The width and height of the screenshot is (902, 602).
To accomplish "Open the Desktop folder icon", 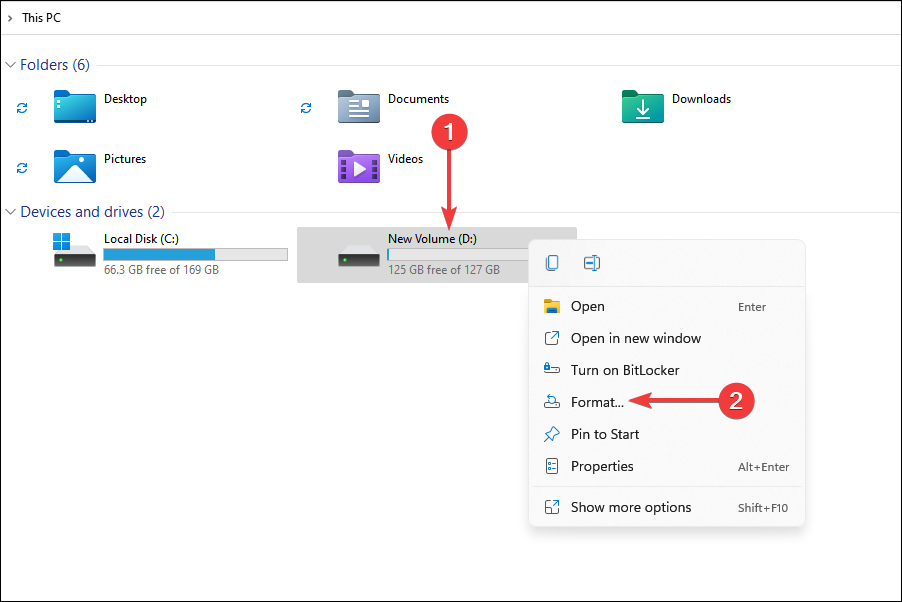I will tap(75, 107).
